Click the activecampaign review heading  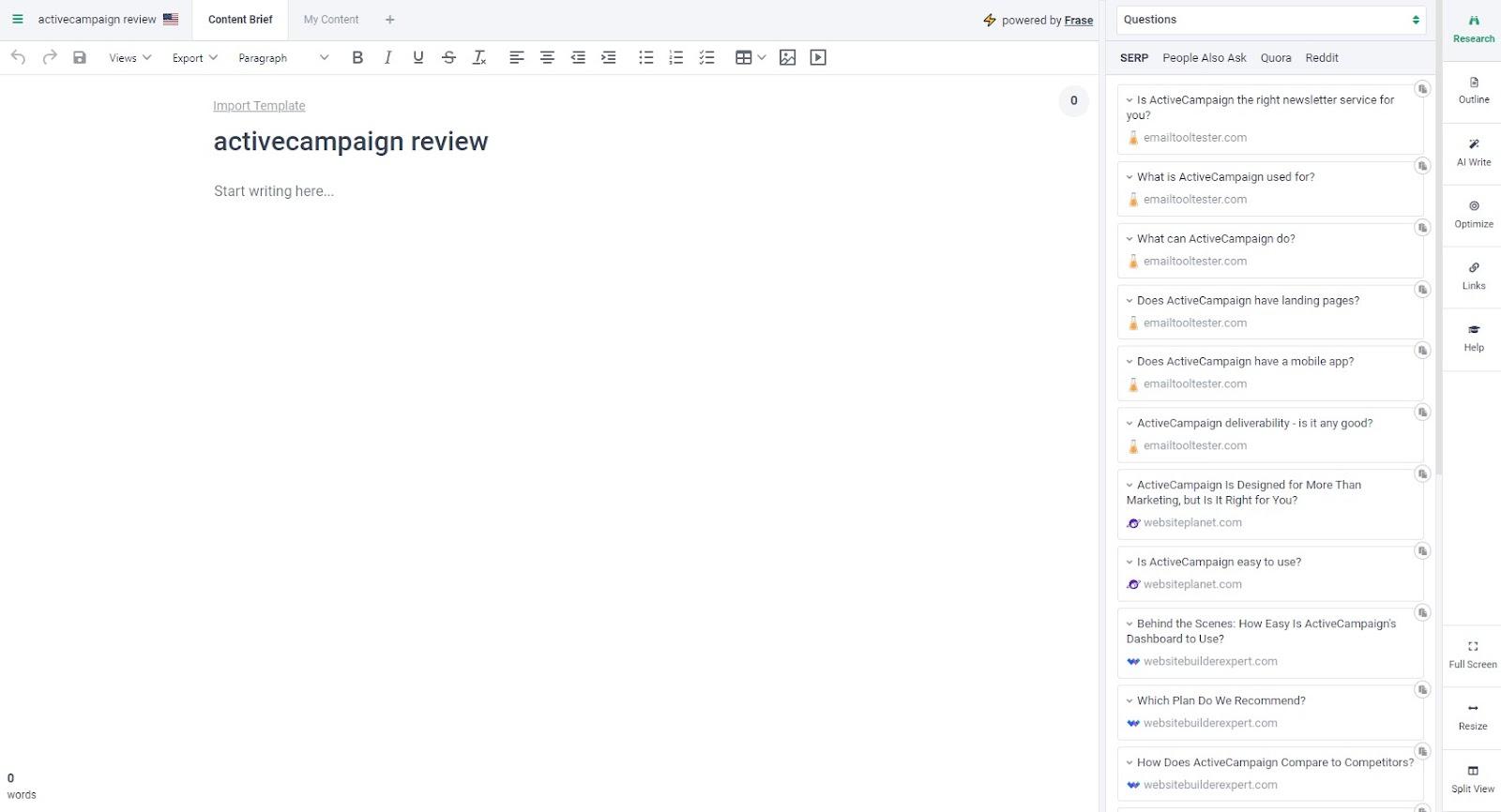tap(351, 142)
